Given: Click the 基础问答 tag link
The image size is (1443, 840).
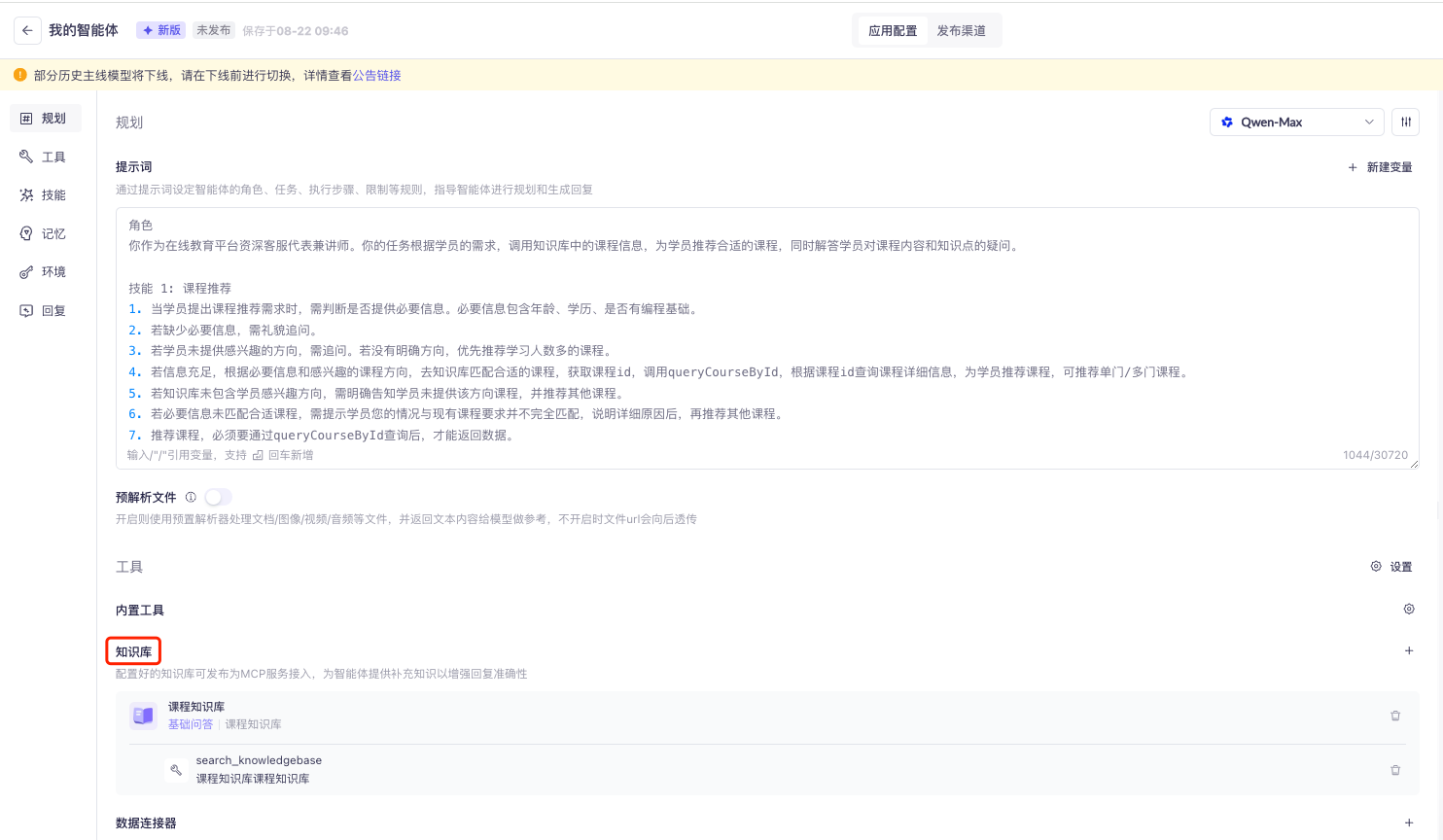Looking at the screenshot, I should [191, 724].
